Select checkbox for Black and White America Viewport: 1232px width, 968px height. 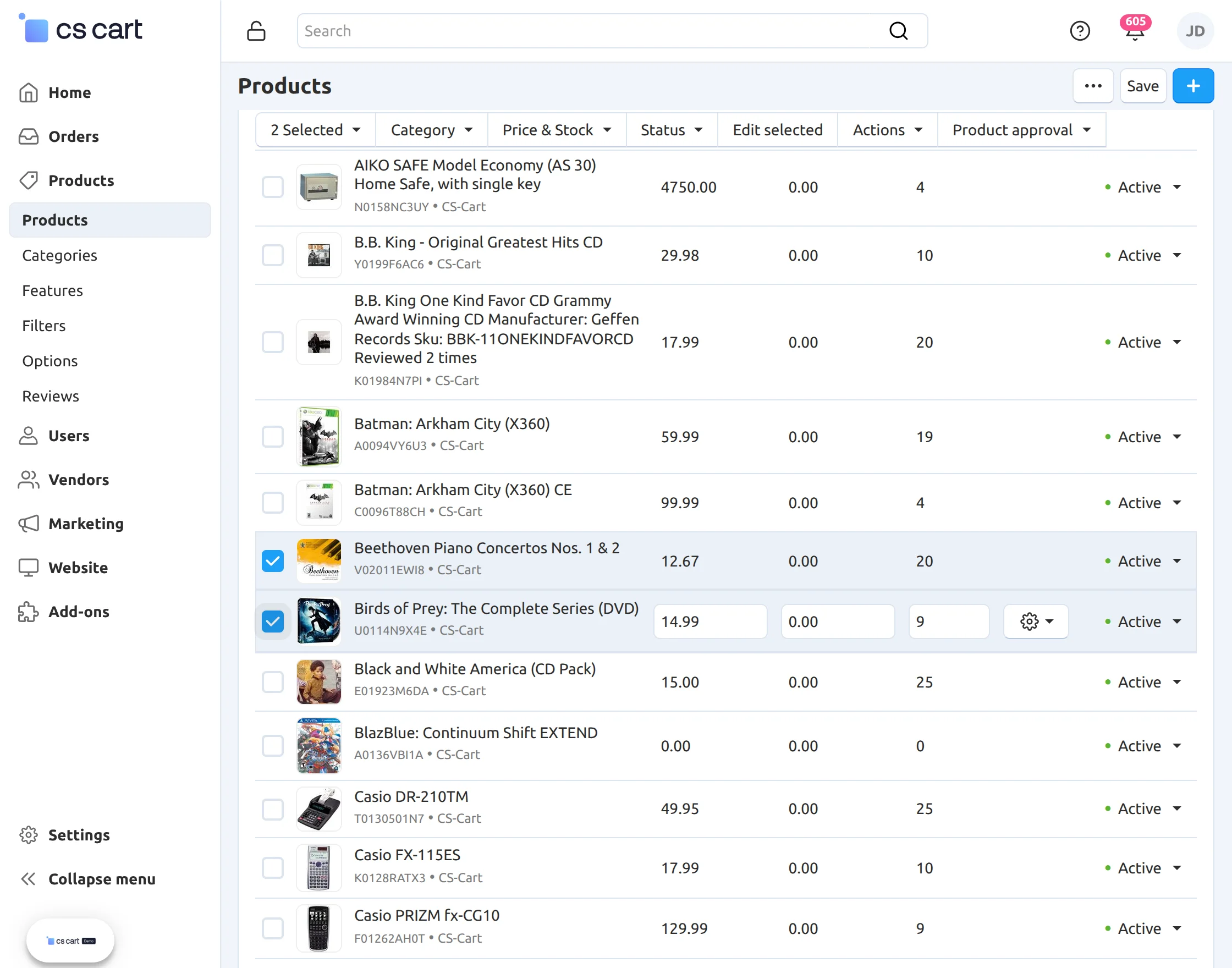[x=273, y=682]
